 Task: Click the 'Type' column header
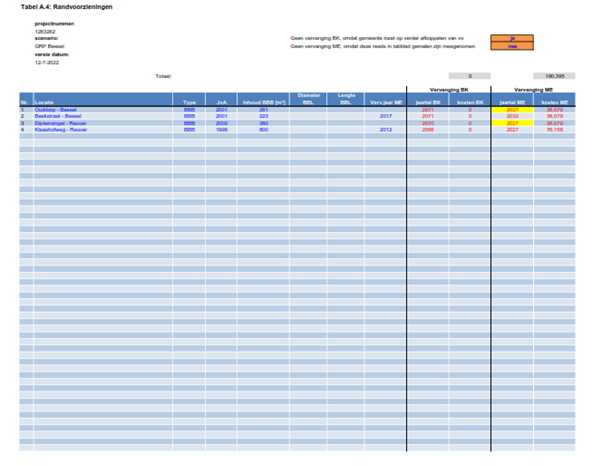(189, 102)
